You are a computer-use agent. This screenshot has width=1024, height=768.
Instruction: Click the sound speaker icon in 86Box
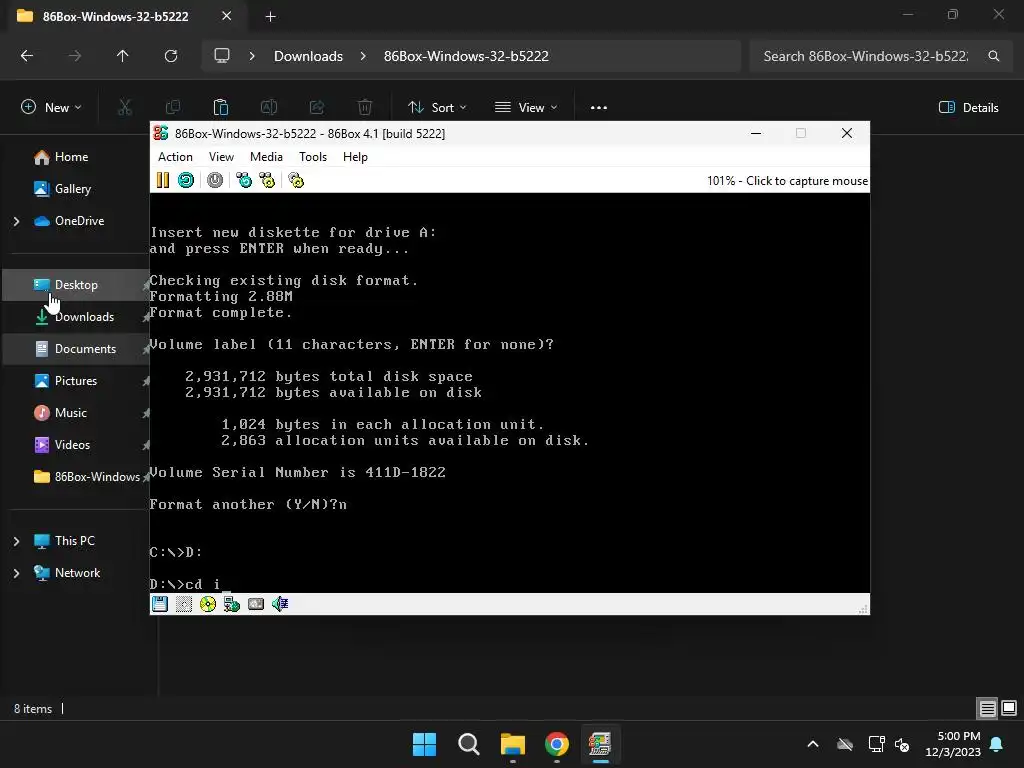coord(280,604)
